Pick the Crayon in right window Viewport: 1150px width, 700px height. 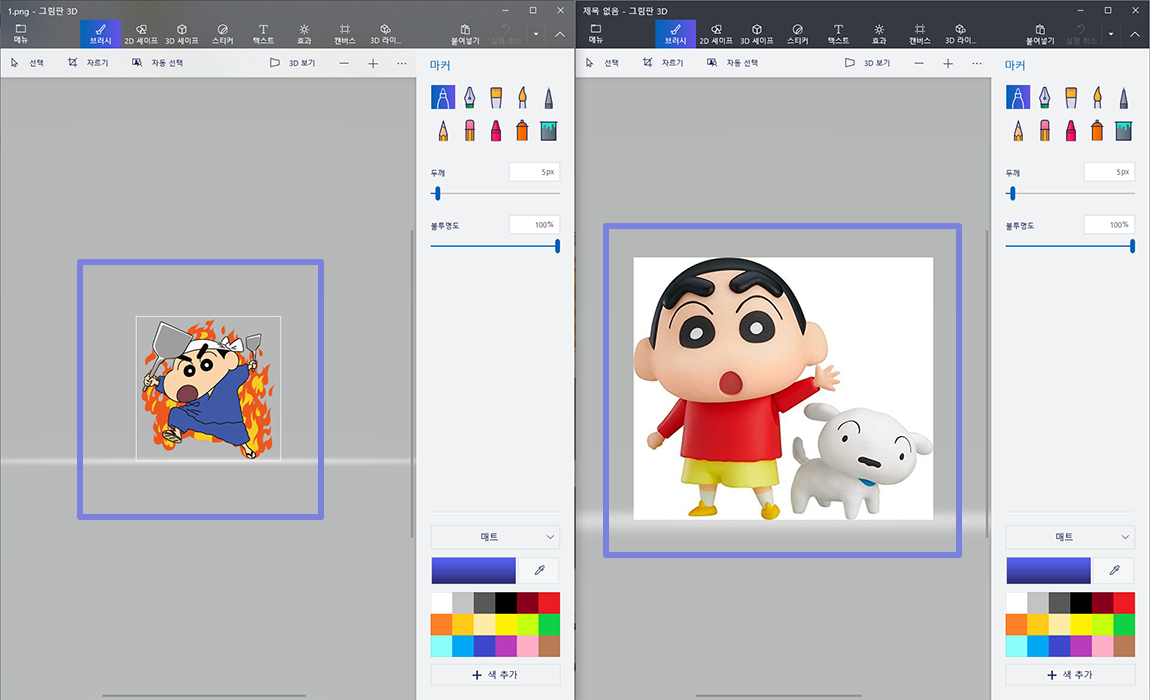[x=1071, y=131]
